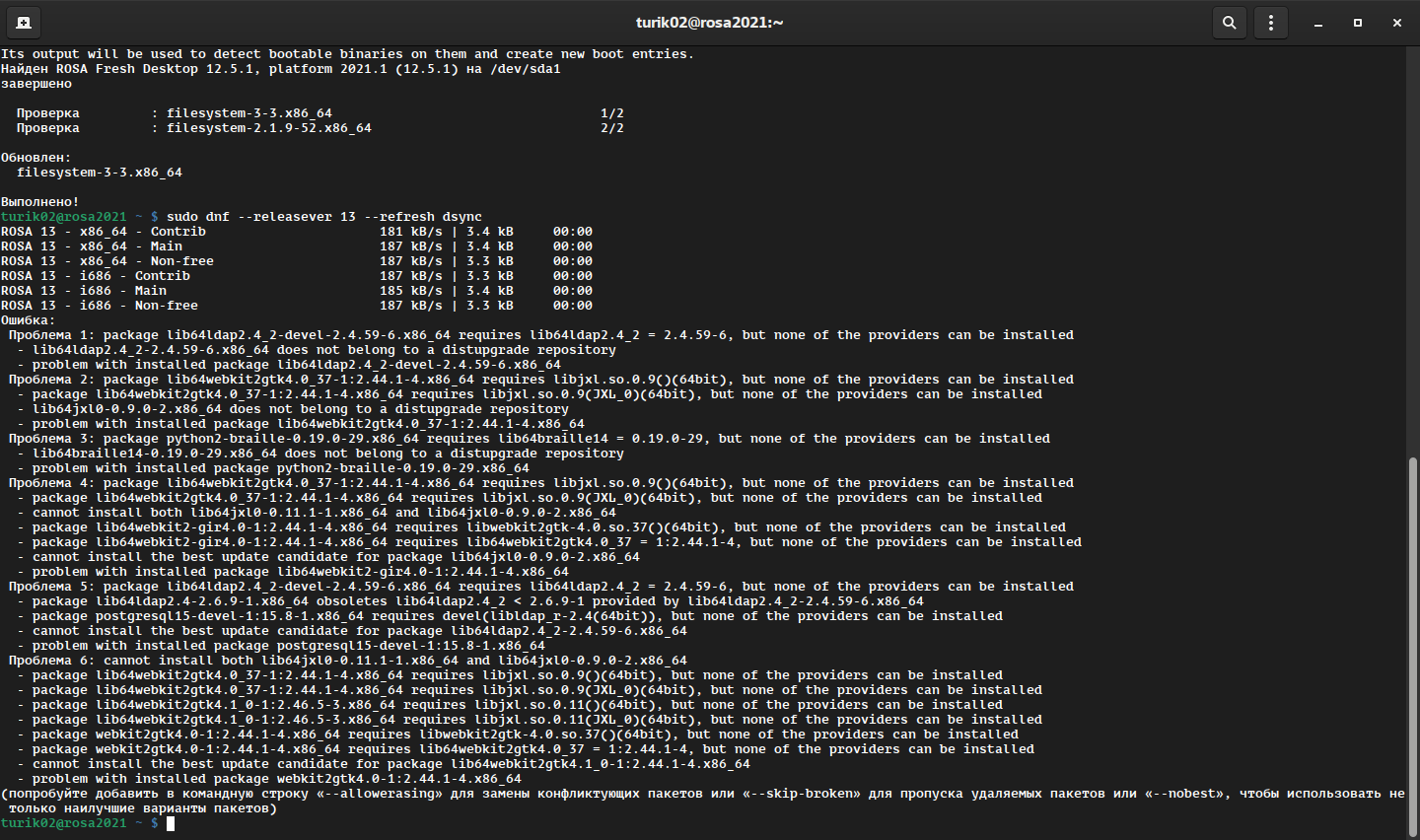
Task: Click the "ROSA 13 - i686 - Main" repository row
Action: (297, 291)
